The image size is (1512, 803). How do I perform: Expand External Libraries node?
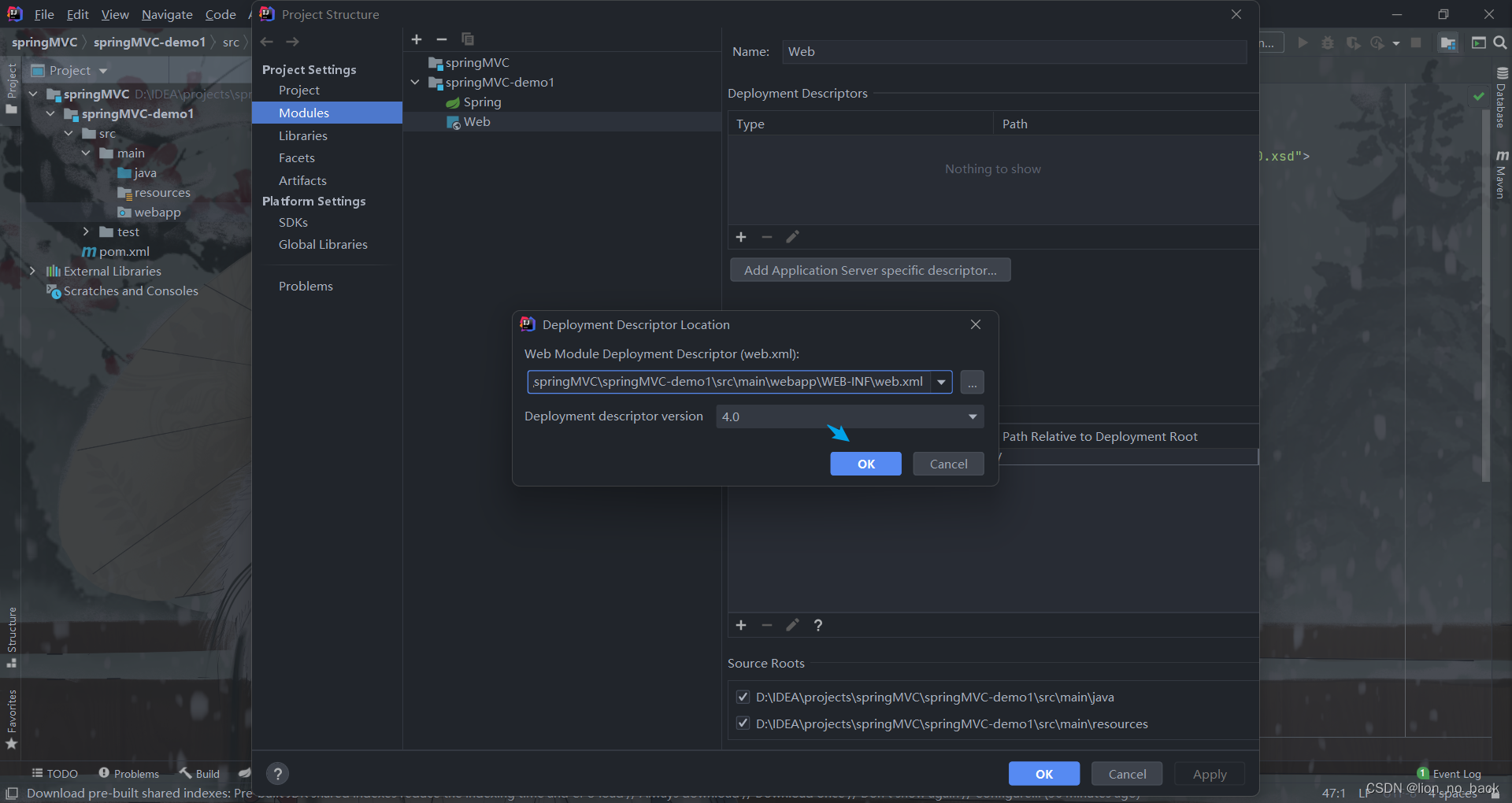pos(33,271)
